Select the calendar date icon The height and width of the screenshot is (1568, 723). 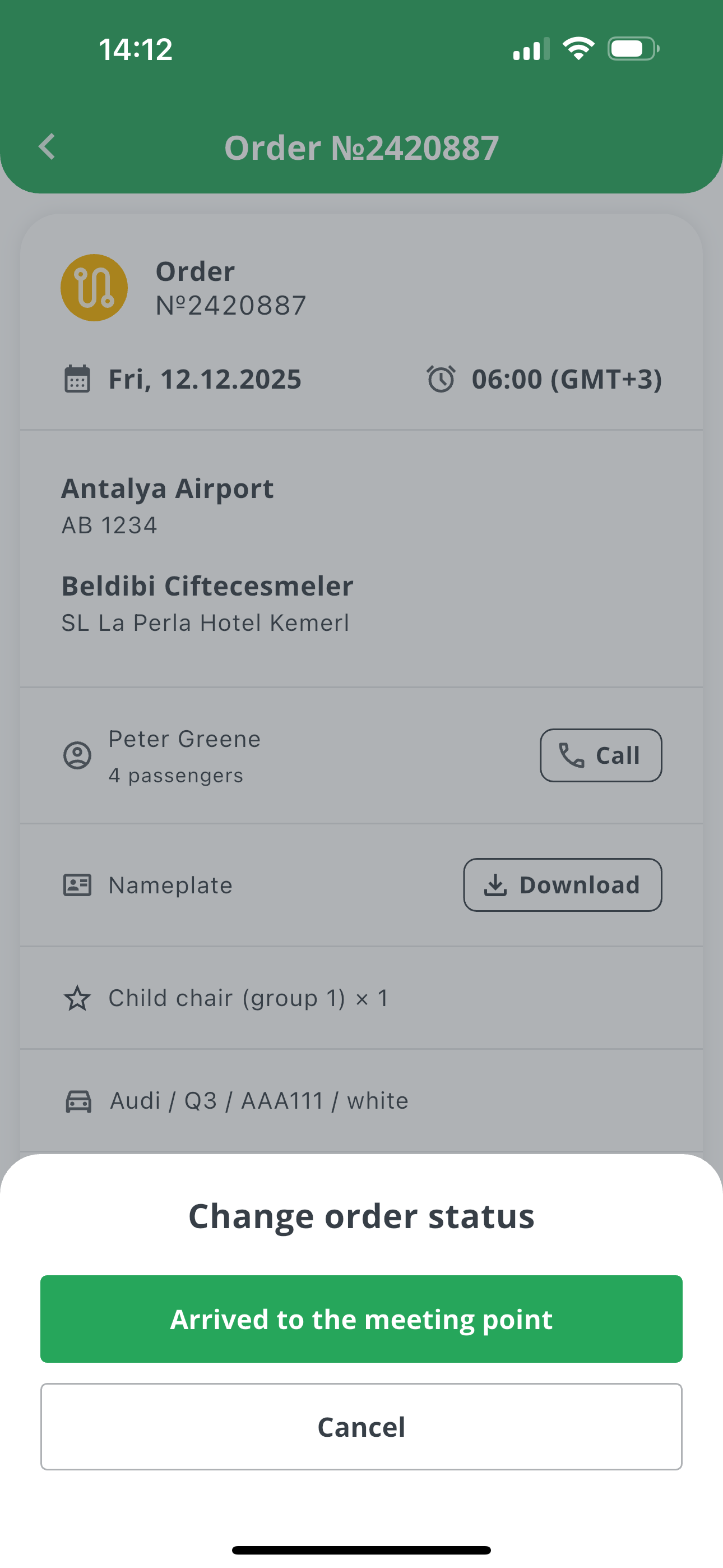[x=77, y=379]
